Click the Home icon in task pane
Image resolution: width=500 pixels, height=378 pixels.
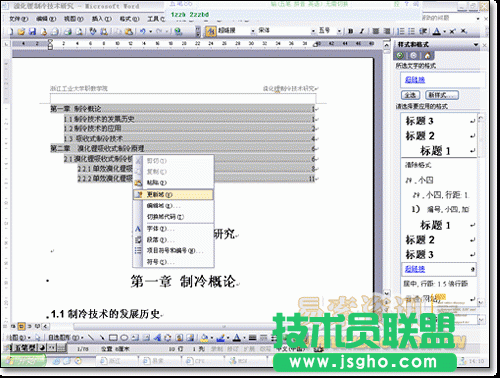(x=427, y=55)
